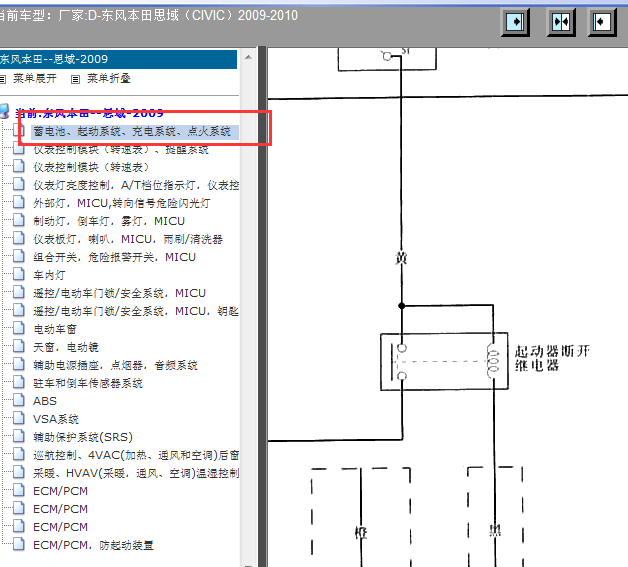
Task: Click the list icon beside 菜单折叠
Action: tap(75, 79)
